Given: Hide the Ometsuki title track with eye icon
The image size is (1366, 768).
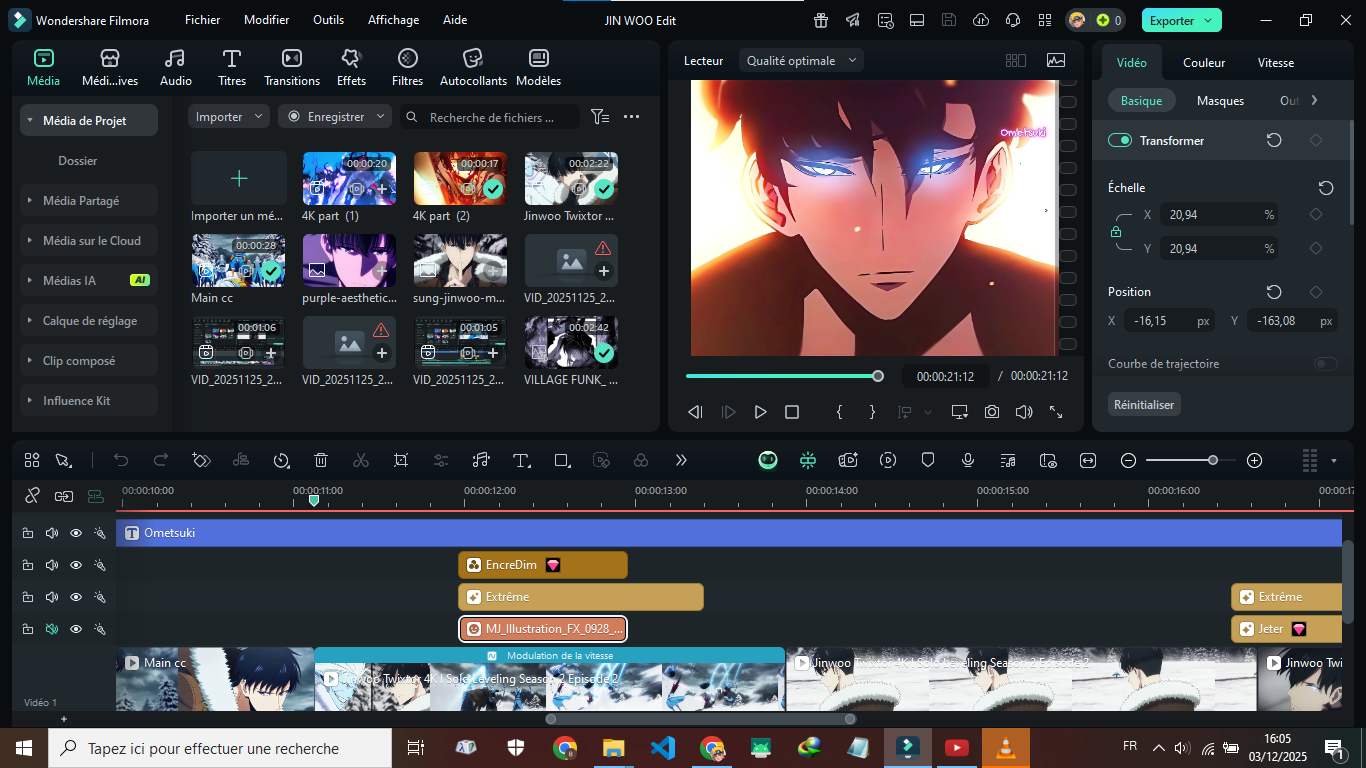Looking at the screenshot, I should pyautogui.click(x=76, y=533).
